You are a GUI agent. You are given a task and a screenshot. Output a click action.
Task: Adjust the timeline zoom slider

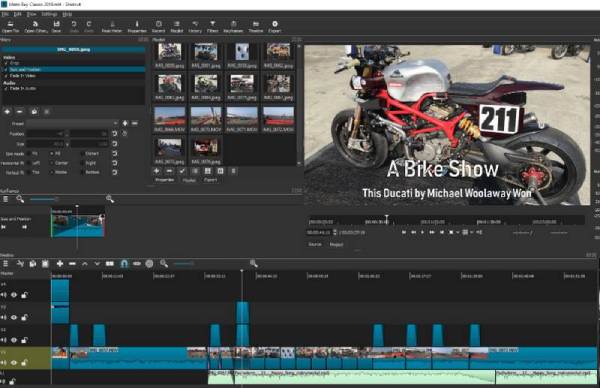tap(184, 264)
